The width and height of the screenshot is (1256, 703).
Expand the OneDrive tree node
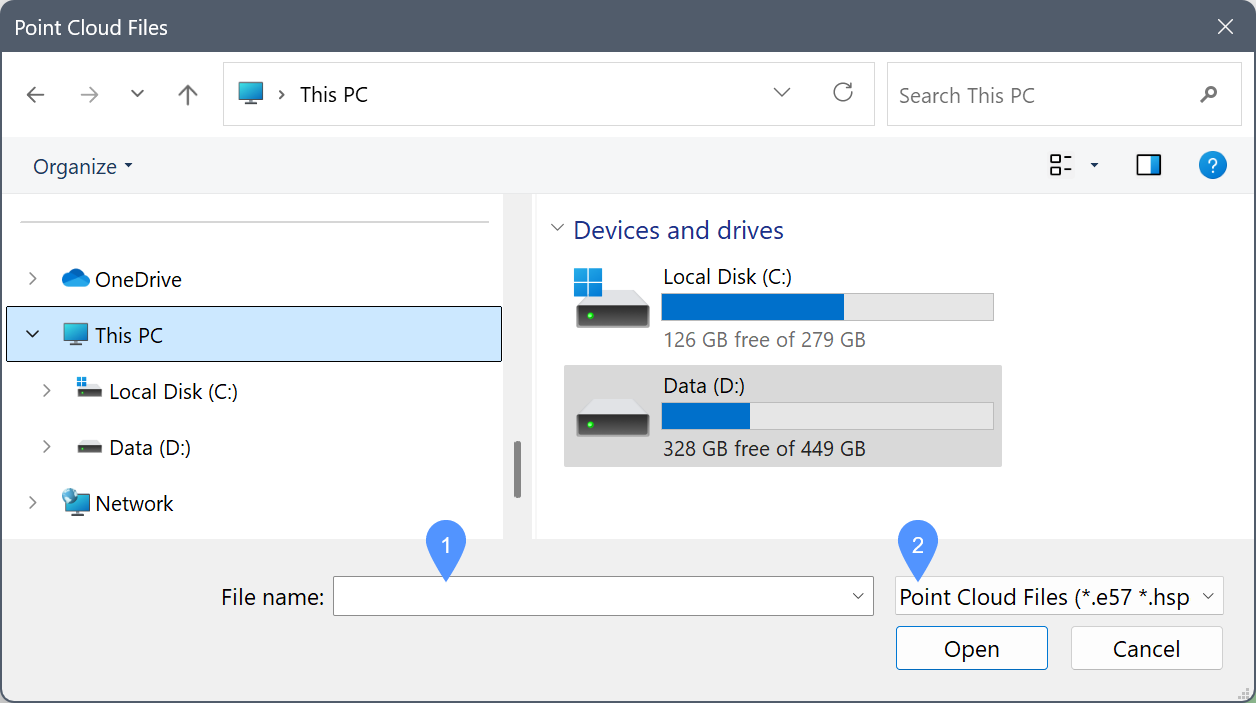click(x=33, y=279)
